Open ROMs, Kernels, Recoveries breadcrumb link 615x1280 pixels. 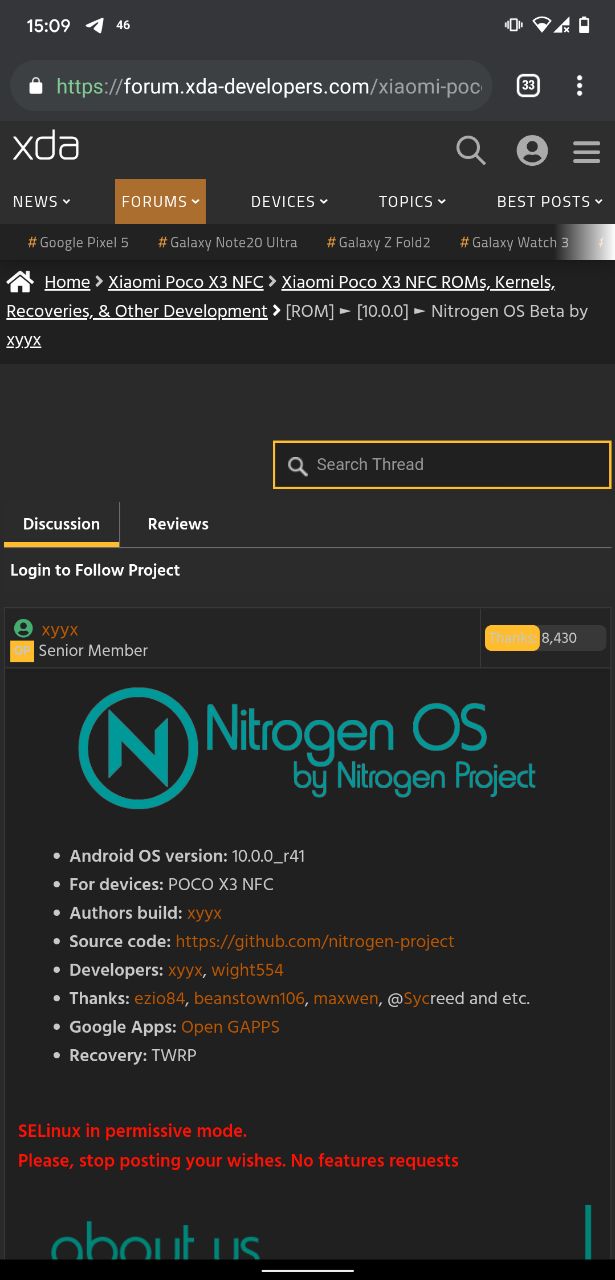pyautogui.click(x=281, y=297)
